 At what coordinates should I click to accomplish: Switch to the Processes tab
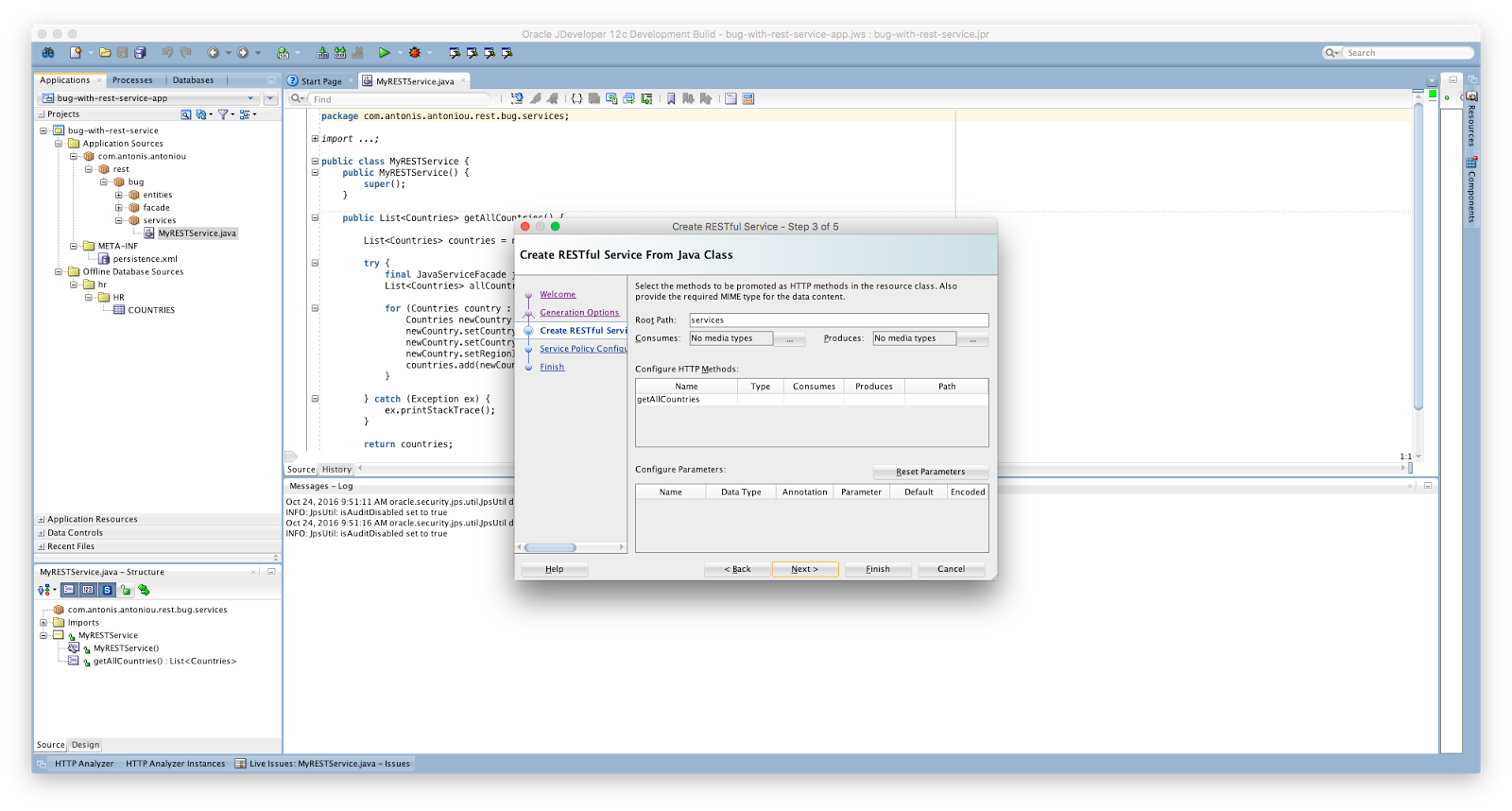pos(132,80)
